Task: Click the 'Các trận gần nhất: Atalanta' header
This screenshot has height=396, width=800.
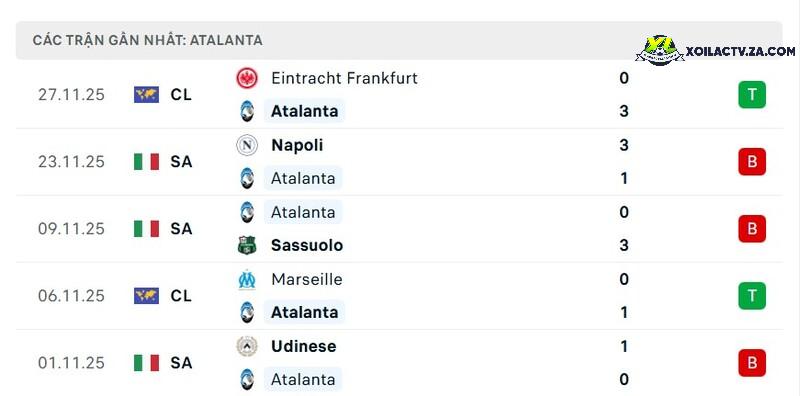Action: pyautogui.click(x=147, y=40)
